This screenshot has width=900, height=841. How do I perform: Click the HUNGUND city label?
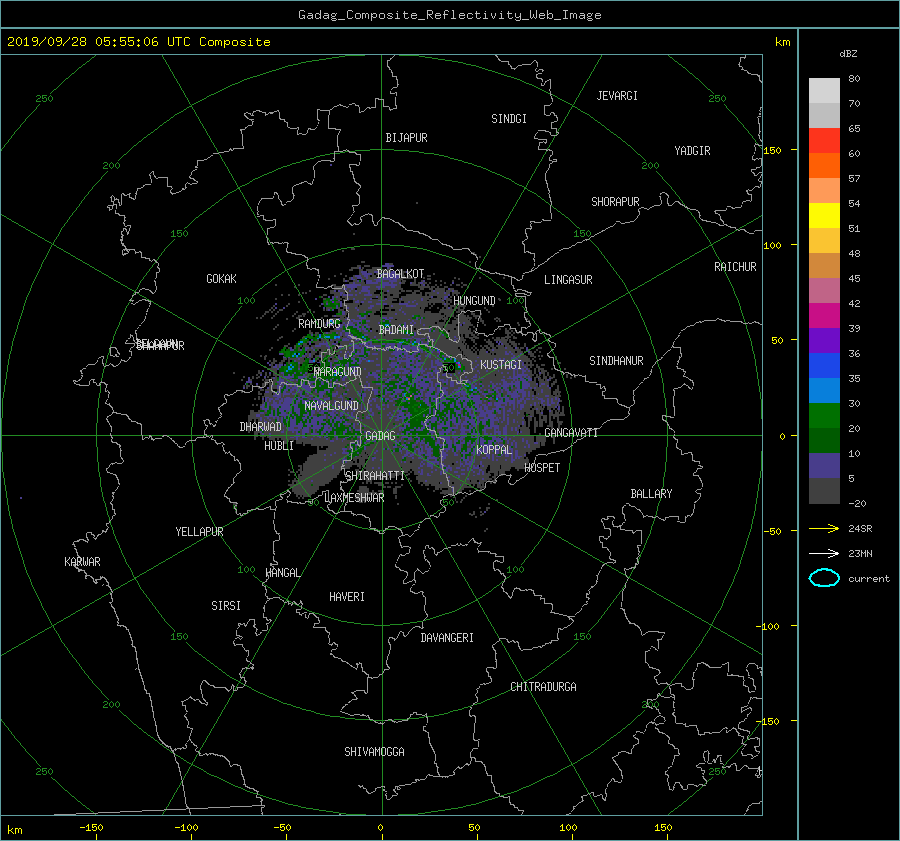pos(474,301)
